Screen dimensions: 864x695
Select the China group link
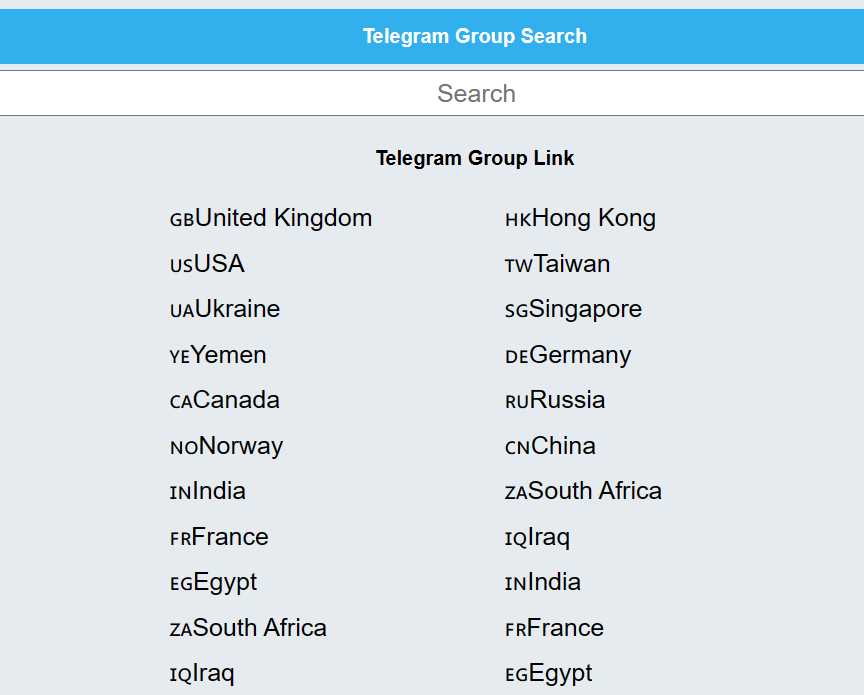click(x=550, y=446)
